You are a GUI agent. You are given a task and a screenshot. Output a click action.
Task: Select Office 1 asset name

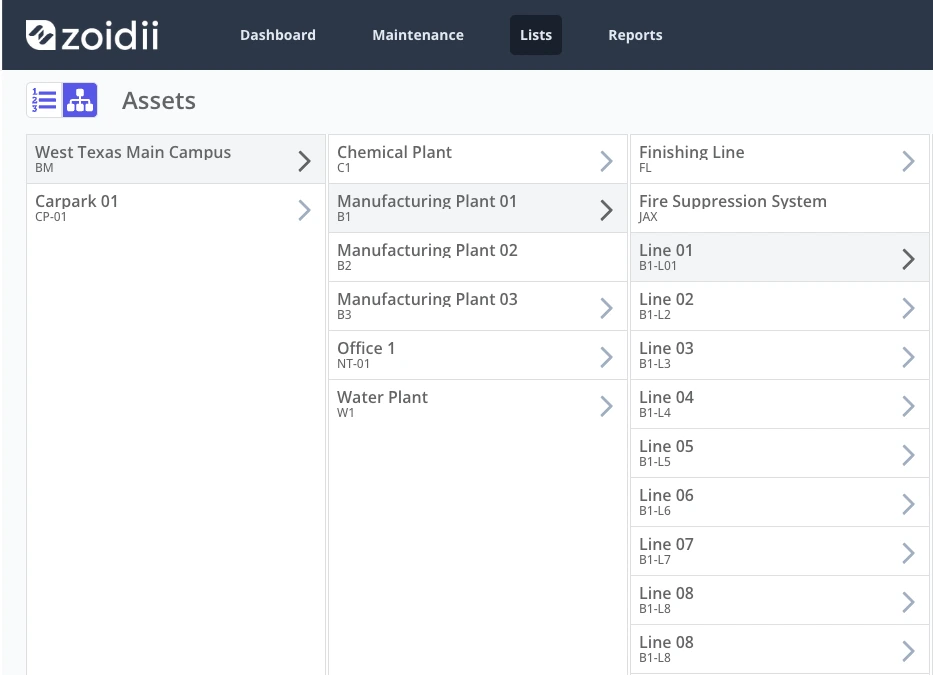coord(366,348)
